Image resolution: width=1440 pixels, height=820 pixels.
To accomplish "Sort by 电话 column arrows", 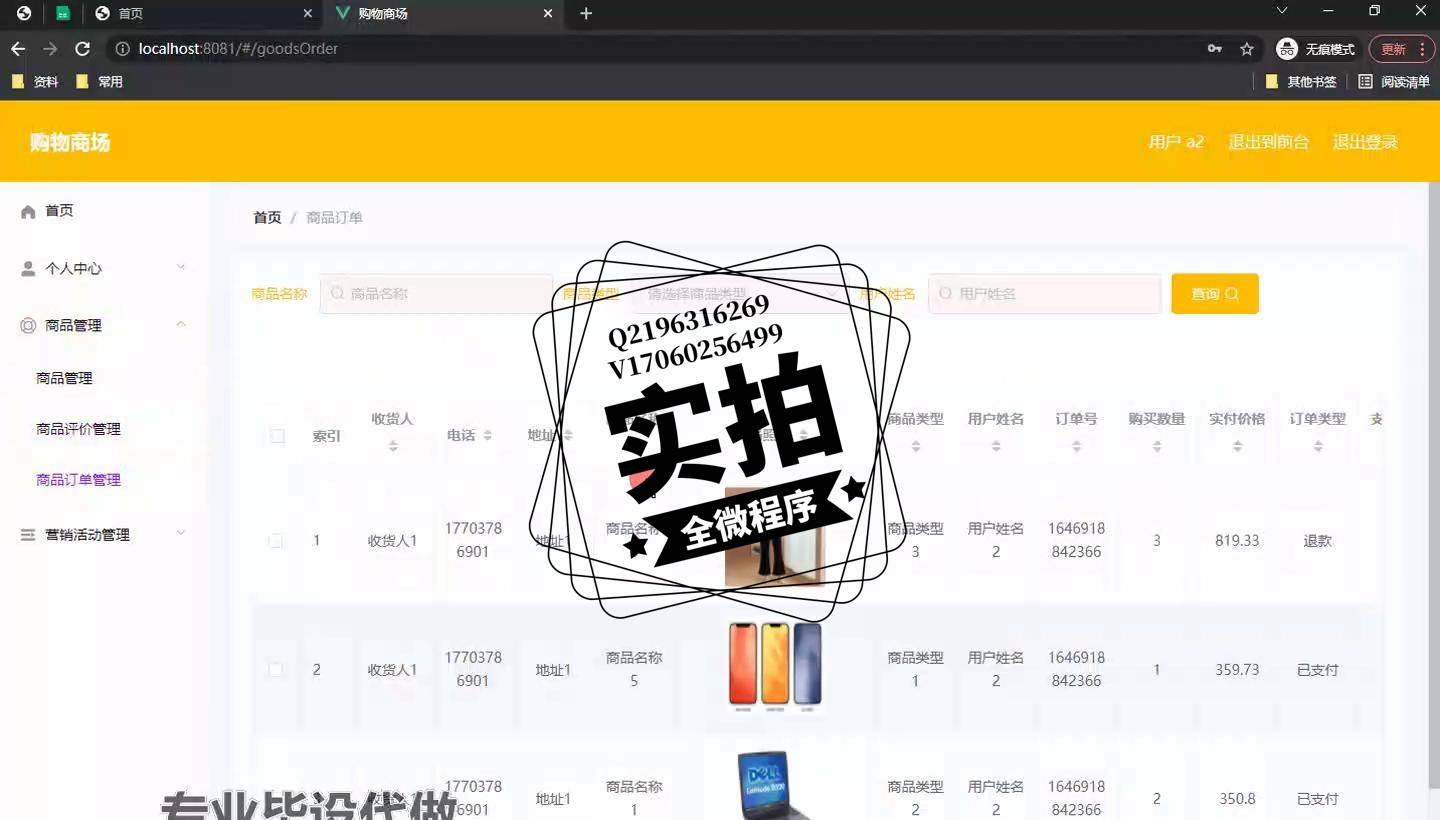I will (x=487, y=436).
